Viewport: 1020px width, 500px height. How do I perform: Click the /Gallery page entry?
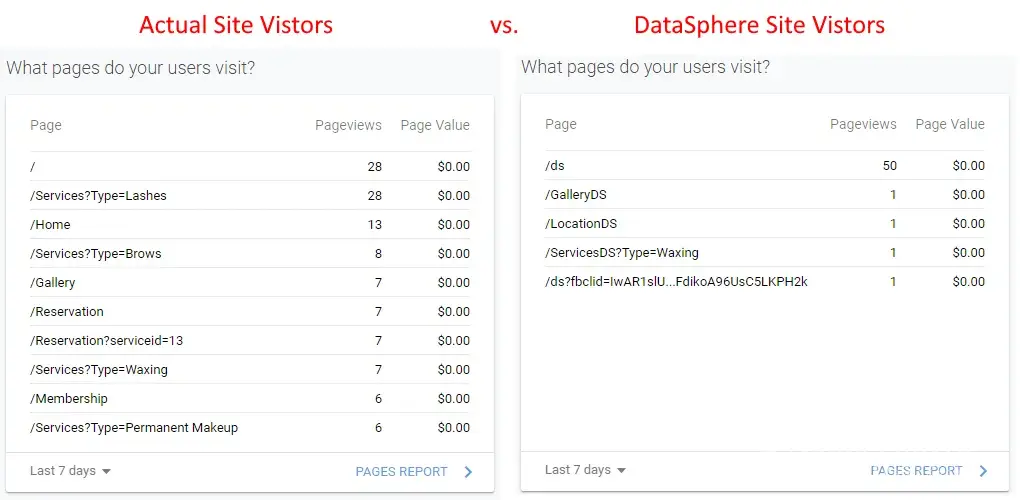(53, 282)
